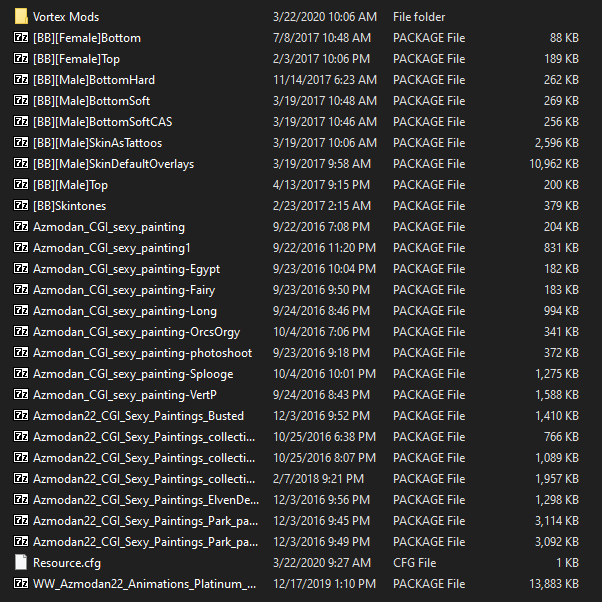
Task: Select the file name [BB][Male]SkinAsTattoos
Action: pyautogui.click(x=98, y=143)
